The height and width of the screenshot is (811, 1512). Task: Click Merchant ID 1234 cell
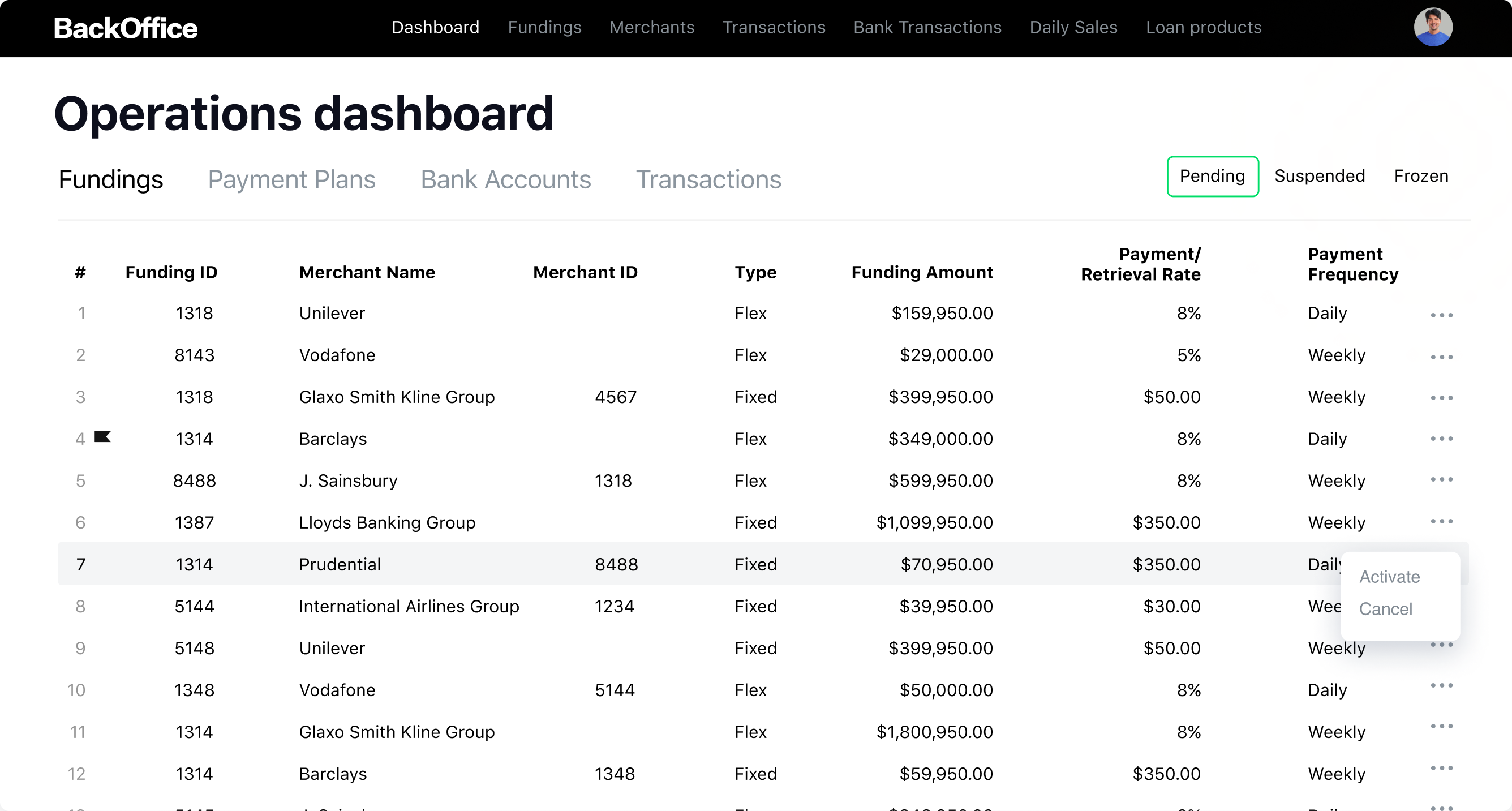(615, 606)
